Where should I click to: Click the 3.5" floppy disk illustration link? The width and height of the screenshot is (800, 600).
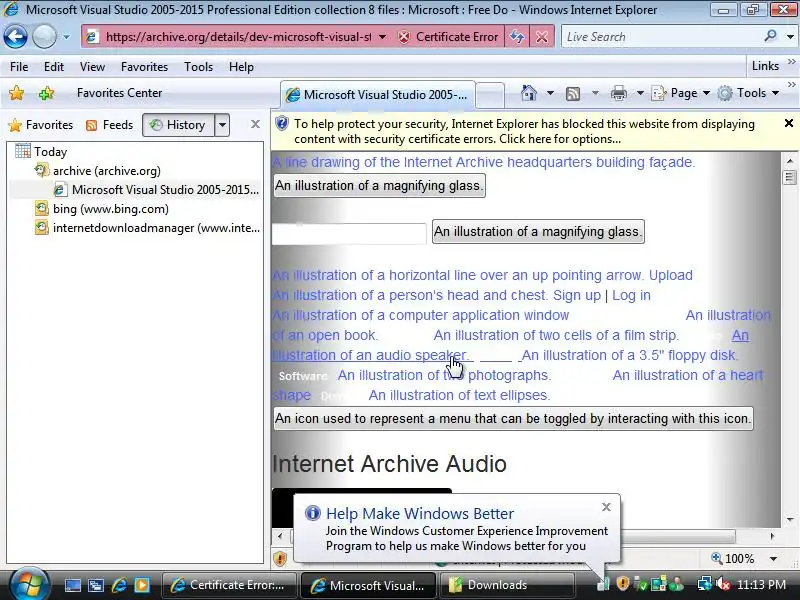(630, 355)
